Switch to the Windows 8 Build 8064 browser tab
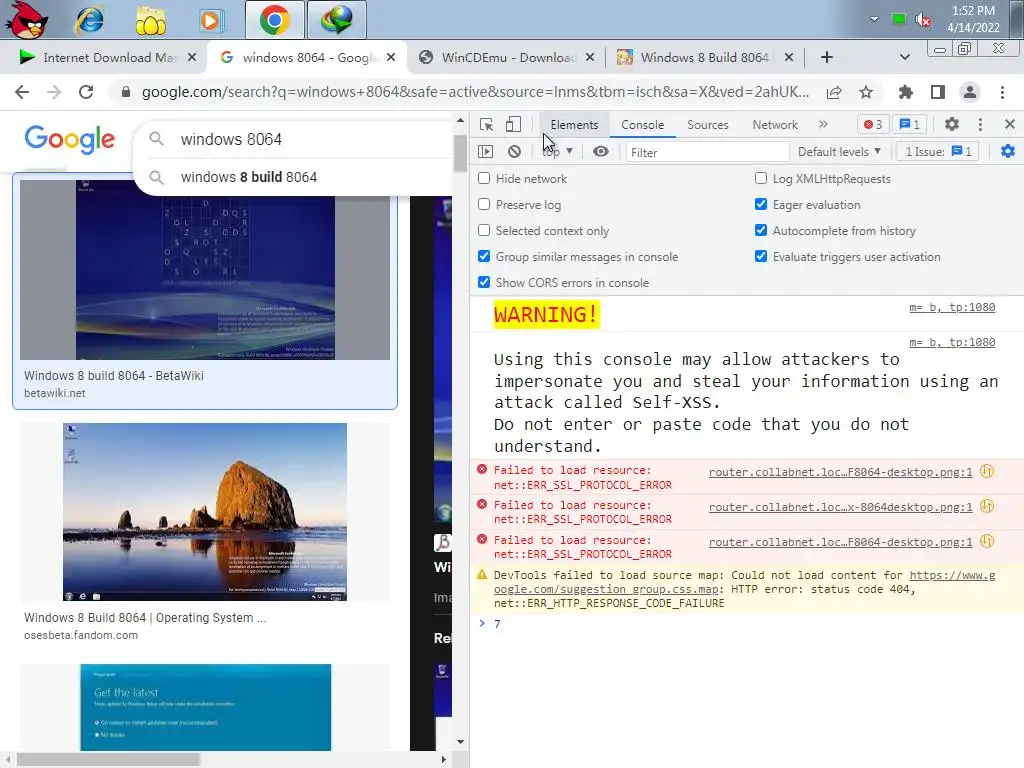This screenshot has width=1024, height=768. point(703,57)
